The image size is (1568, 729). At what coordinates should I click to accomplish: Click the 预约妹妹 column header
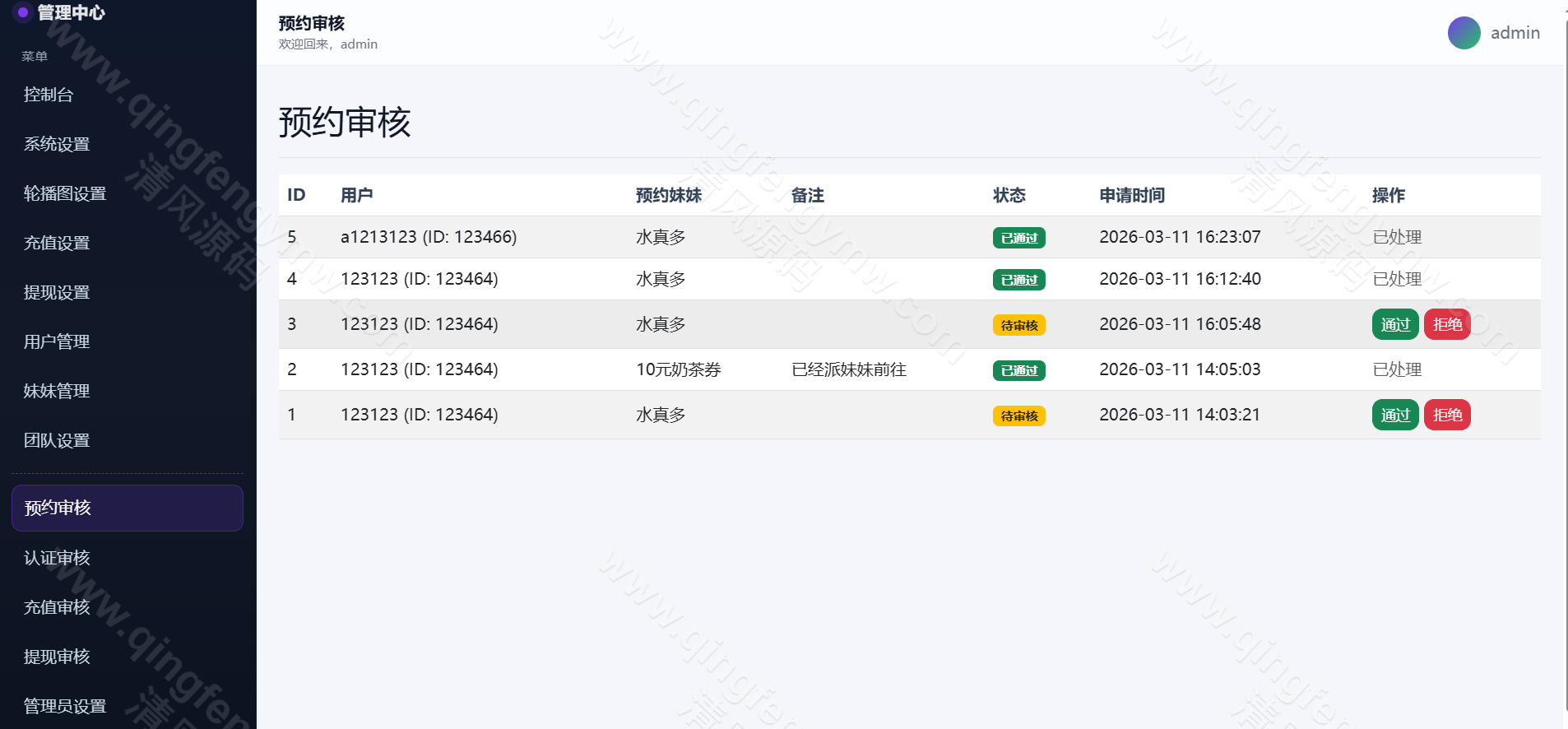[668, 195]
